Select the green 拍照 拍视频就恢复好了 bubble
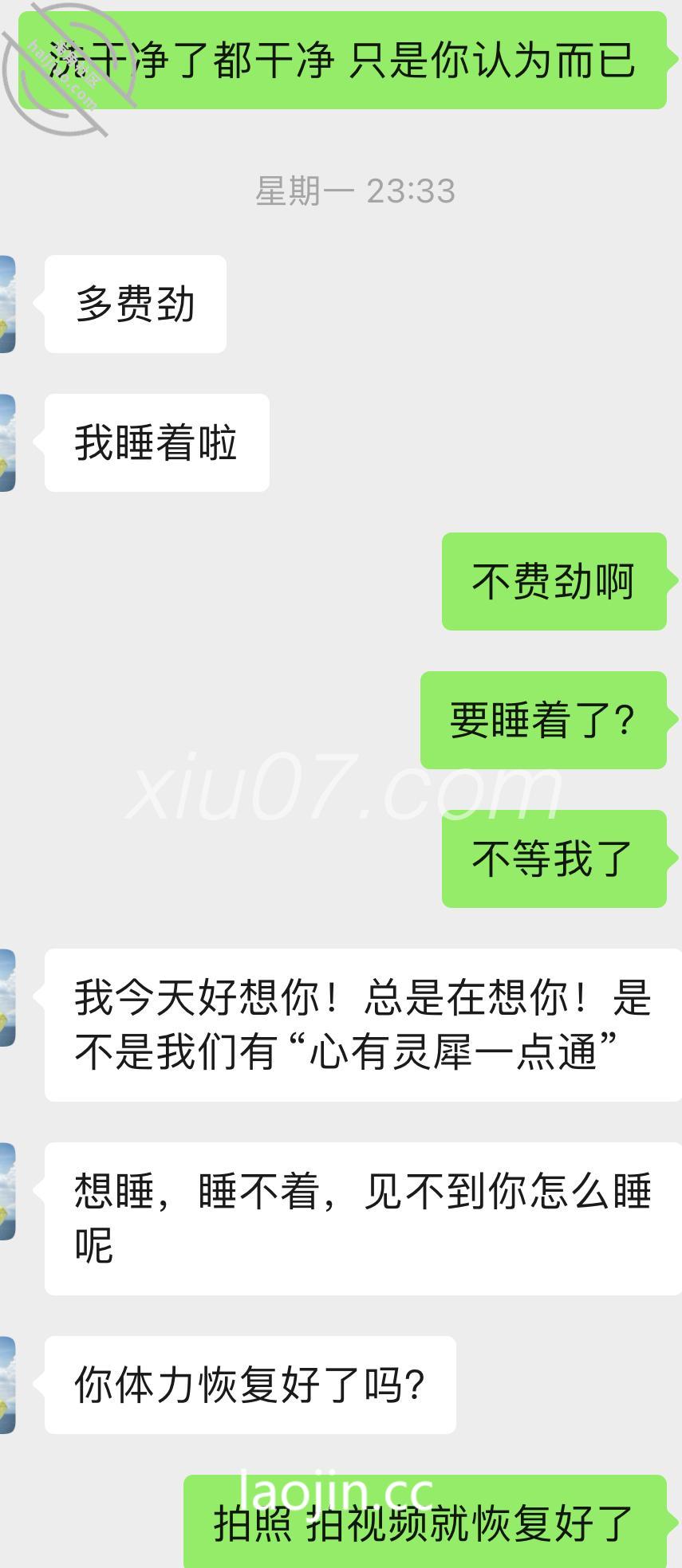 tap(425, 1521)
